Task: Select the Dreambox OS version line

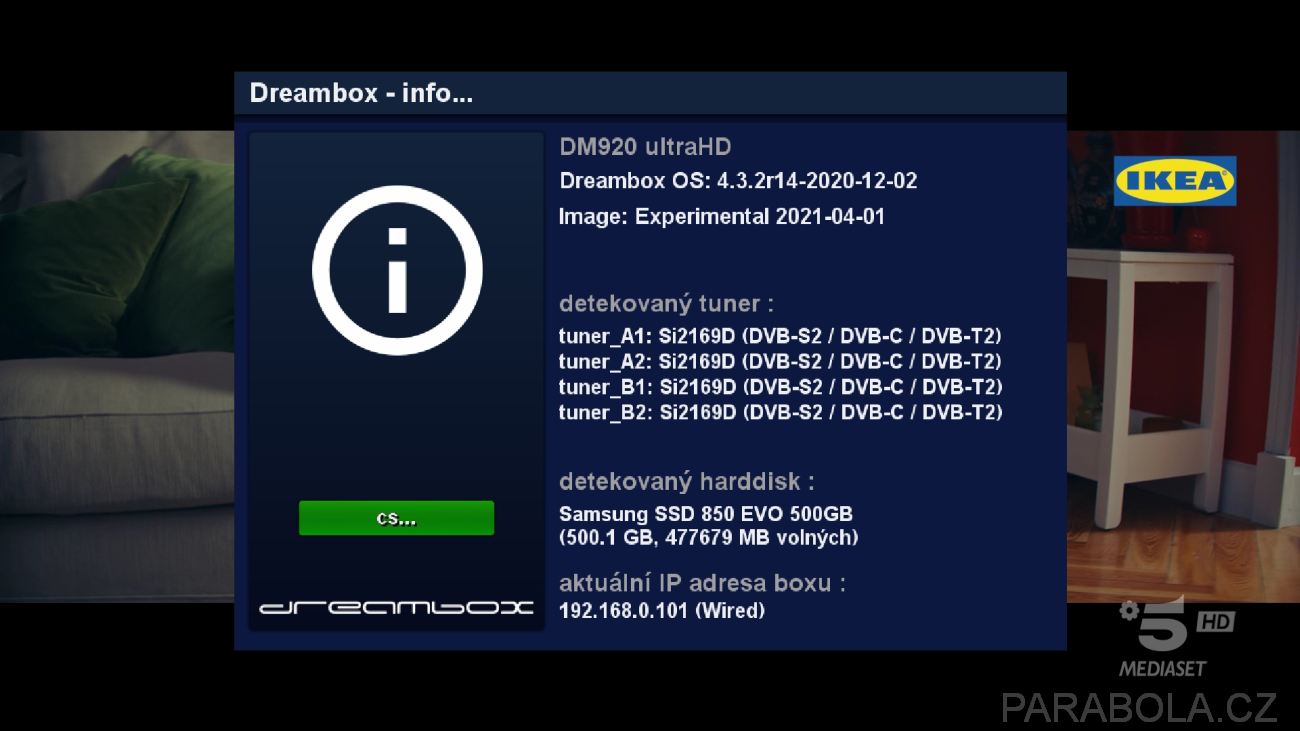Action: tap(738, 181)
